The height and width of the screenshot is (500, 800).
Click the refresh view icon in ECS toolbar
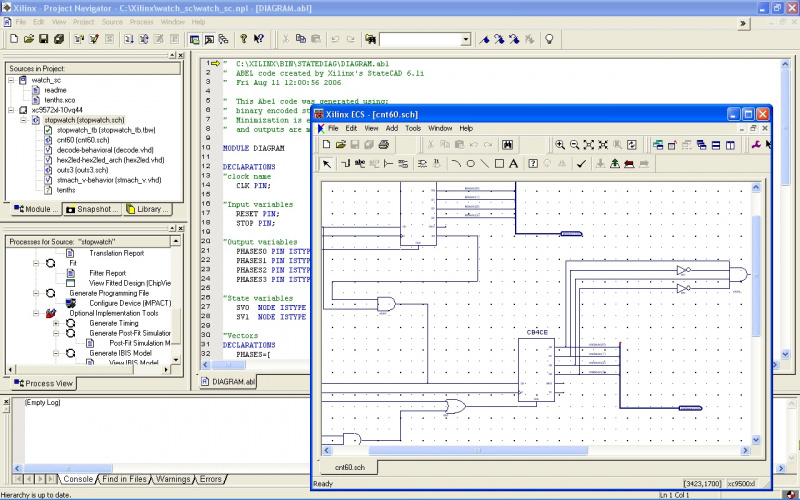tap(632, 145)
